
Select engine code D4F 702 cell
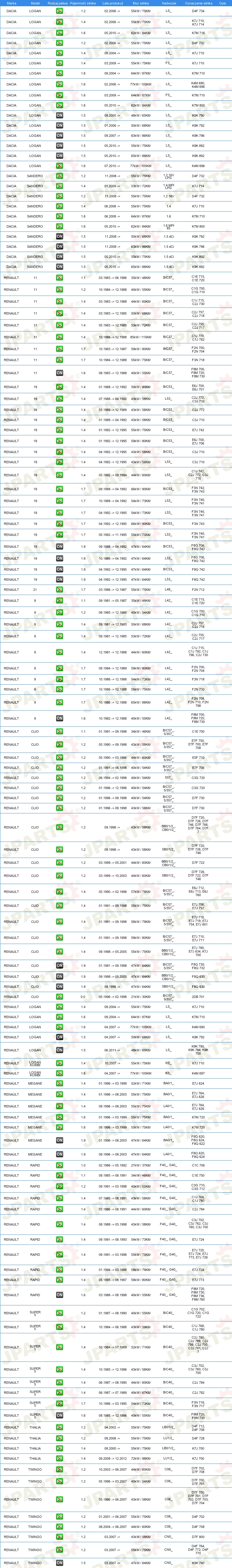[198, 1517]
